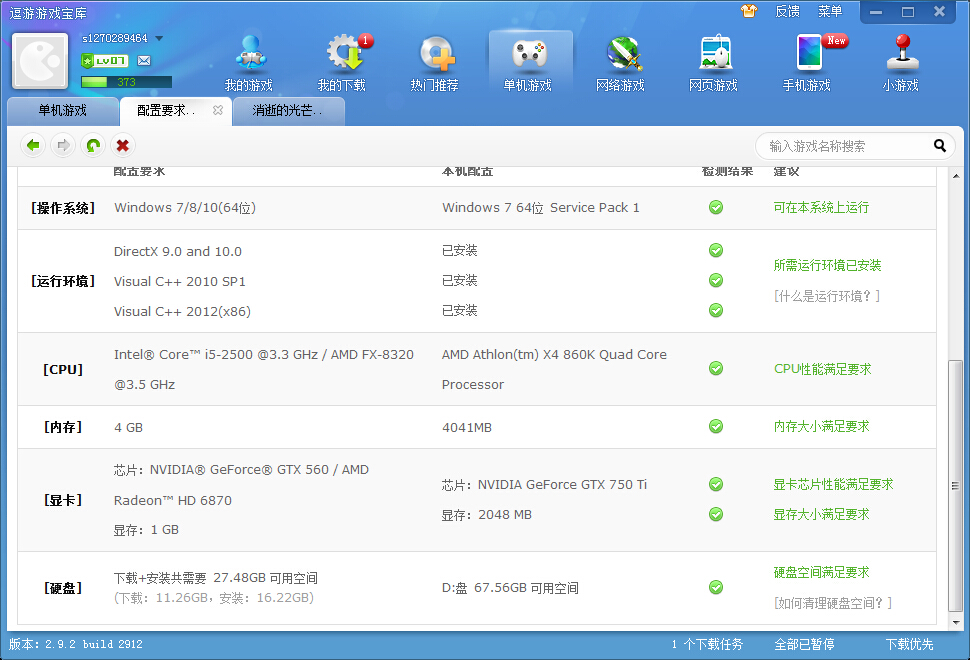The height and width of the screenshot is (660, 970).
Task: Click the 硬盘空间满足要求 result text
Action: point(821,573)
